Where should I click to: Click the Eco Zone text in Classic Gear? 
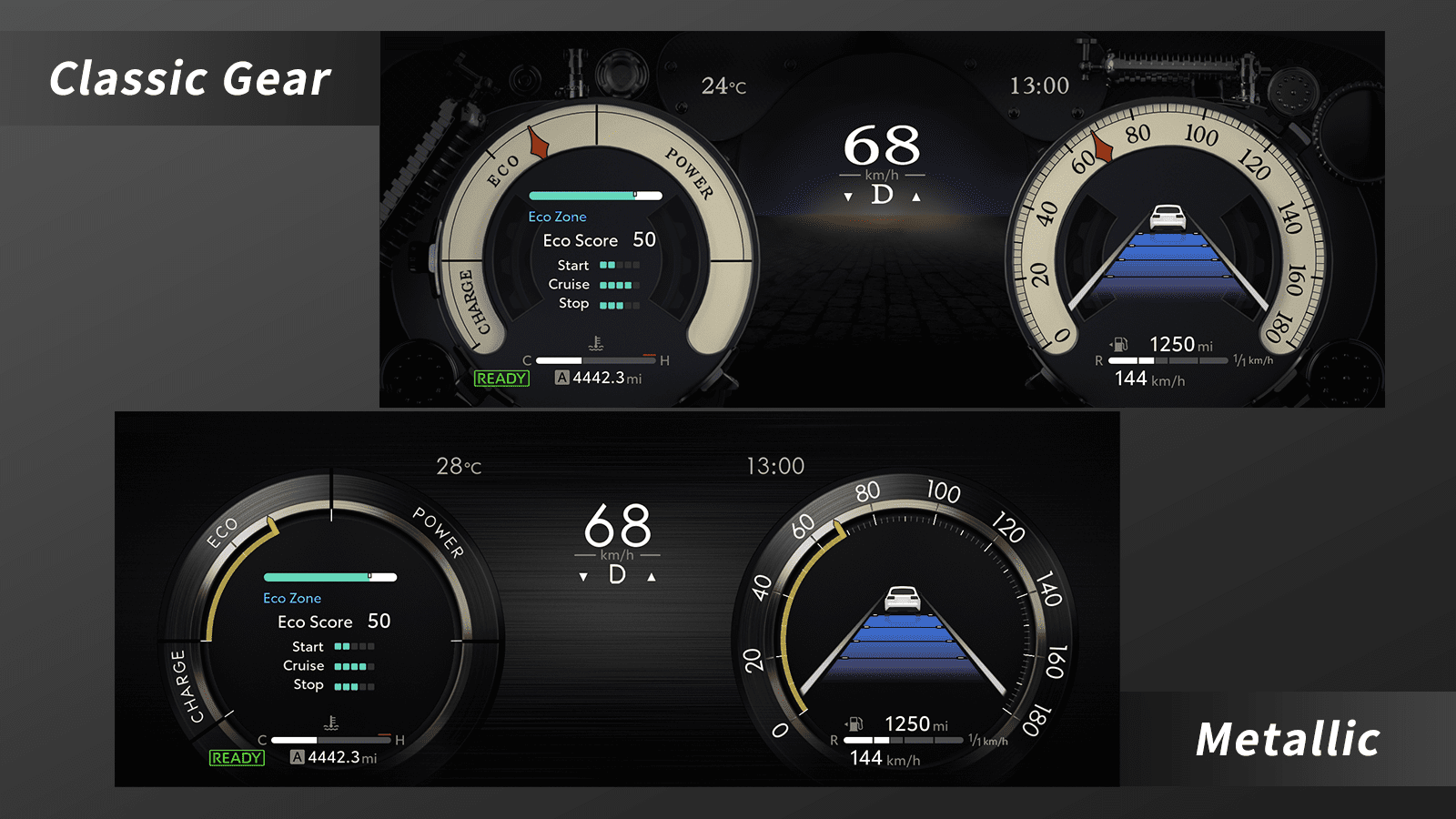[557, 217]
